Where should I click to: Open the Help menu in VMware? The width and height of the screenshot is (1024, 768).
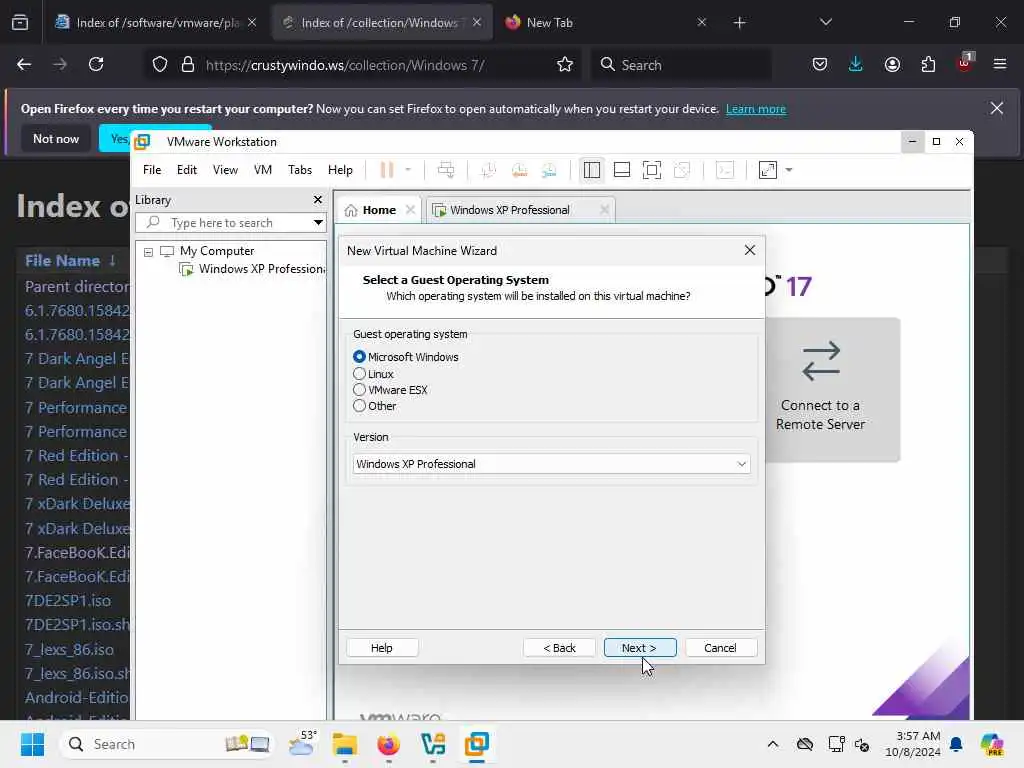pyautogui.click(x=340, y=170)
